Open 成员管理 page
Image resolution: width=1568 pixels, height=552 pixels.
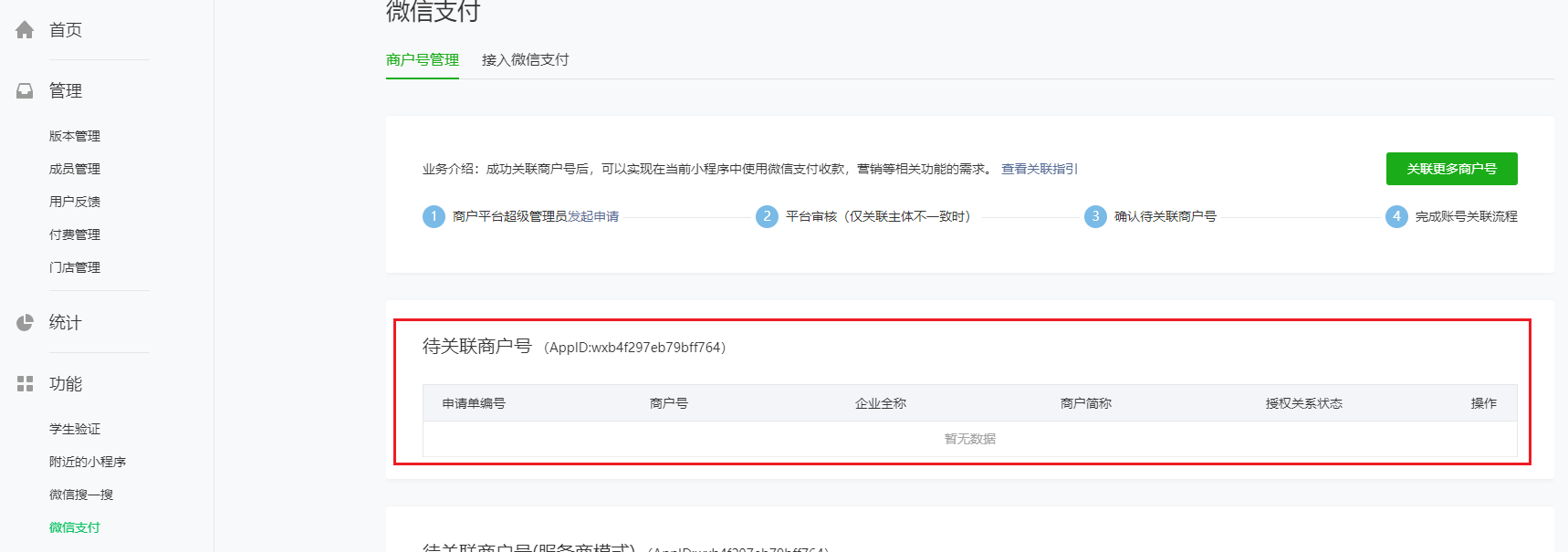point(75,169)
